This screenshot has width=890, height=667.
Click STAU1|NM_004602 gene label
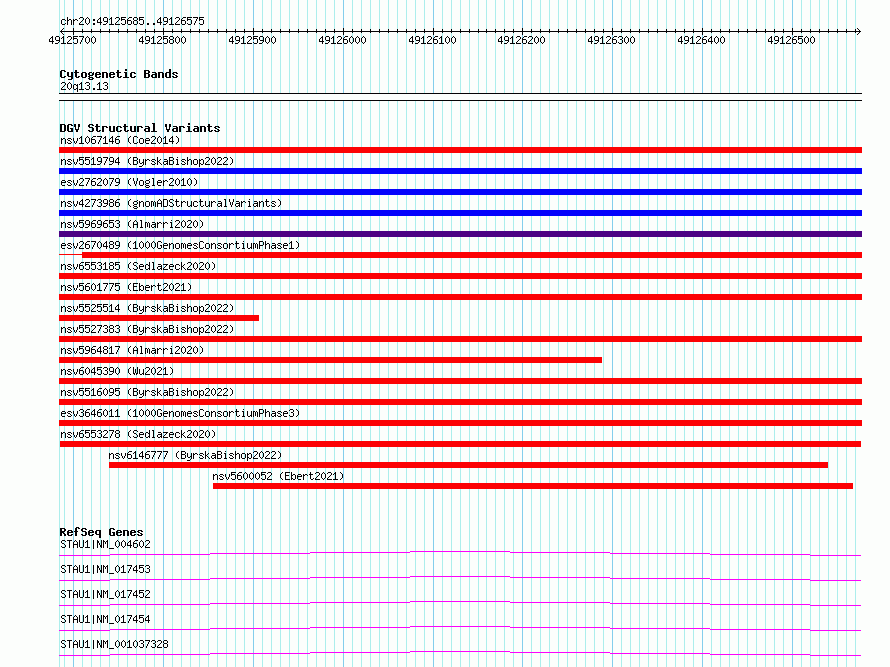coord(105,544)
